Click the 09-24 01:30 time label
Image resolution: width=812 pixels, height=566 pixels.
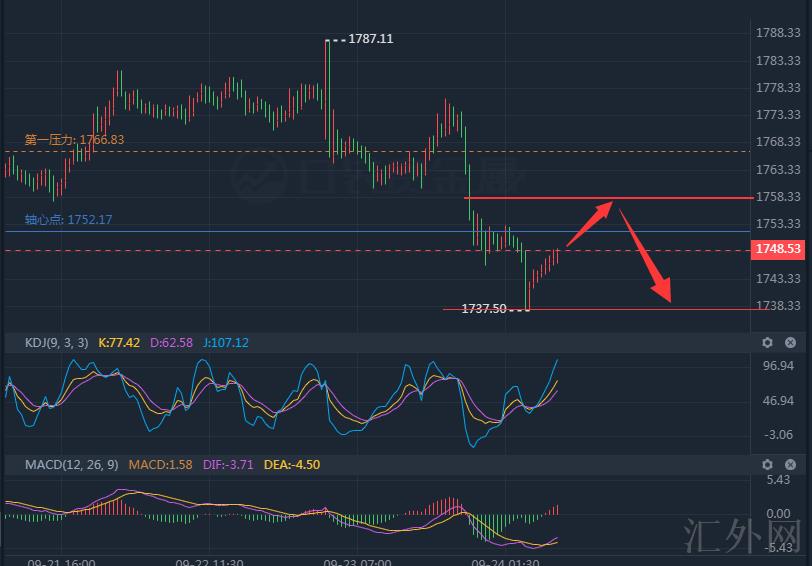(x=505, y=562)
